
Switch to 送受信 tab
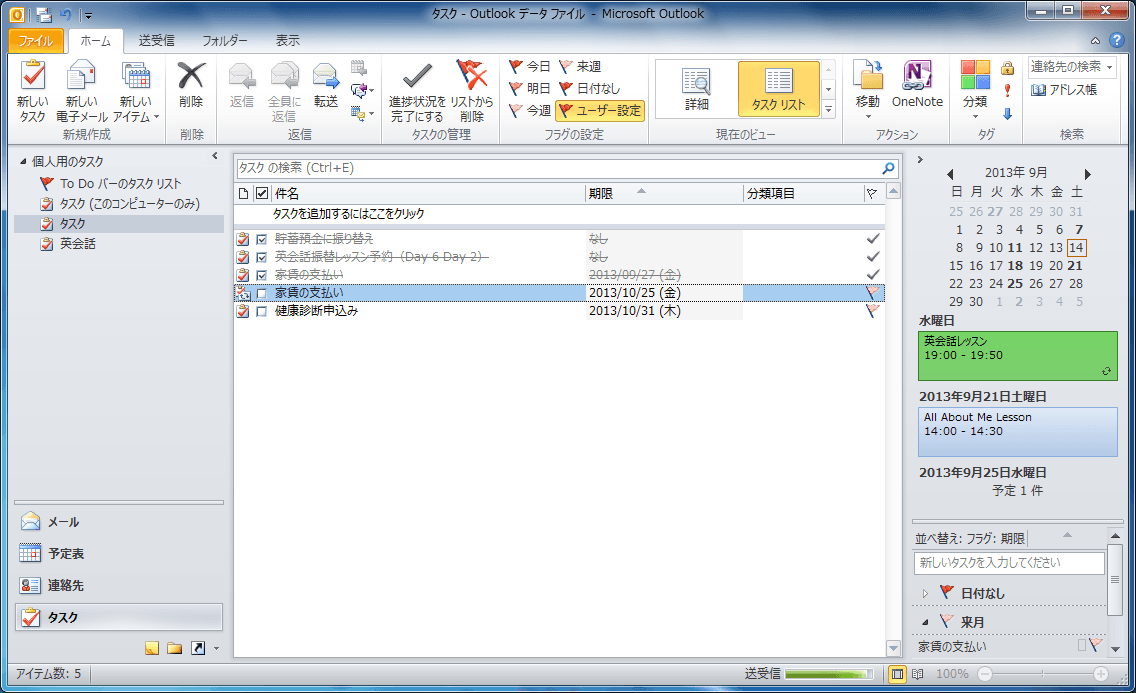point(156,41)
